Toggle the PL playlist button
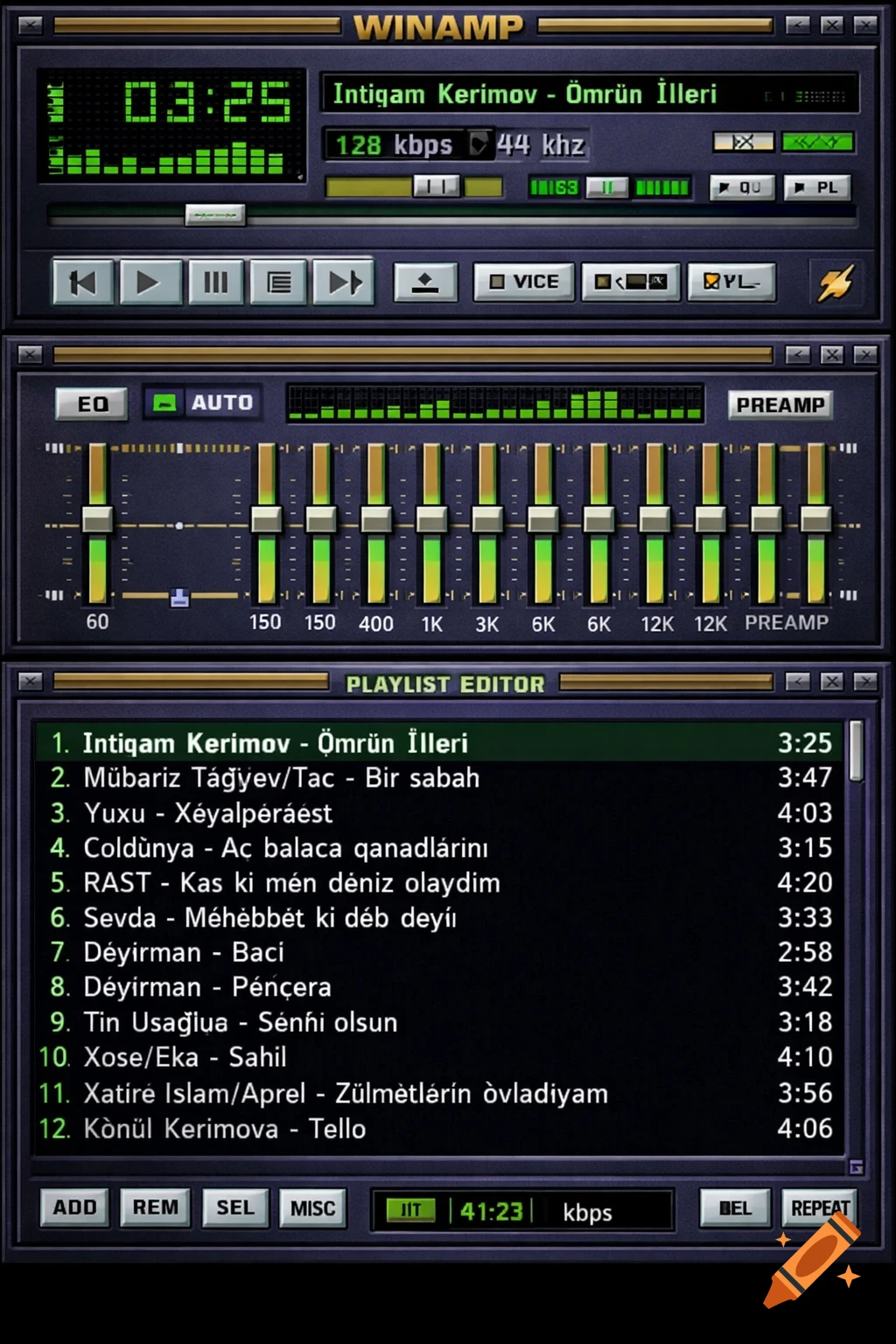Screen dimensions: 896x1344 coord(818,186)
